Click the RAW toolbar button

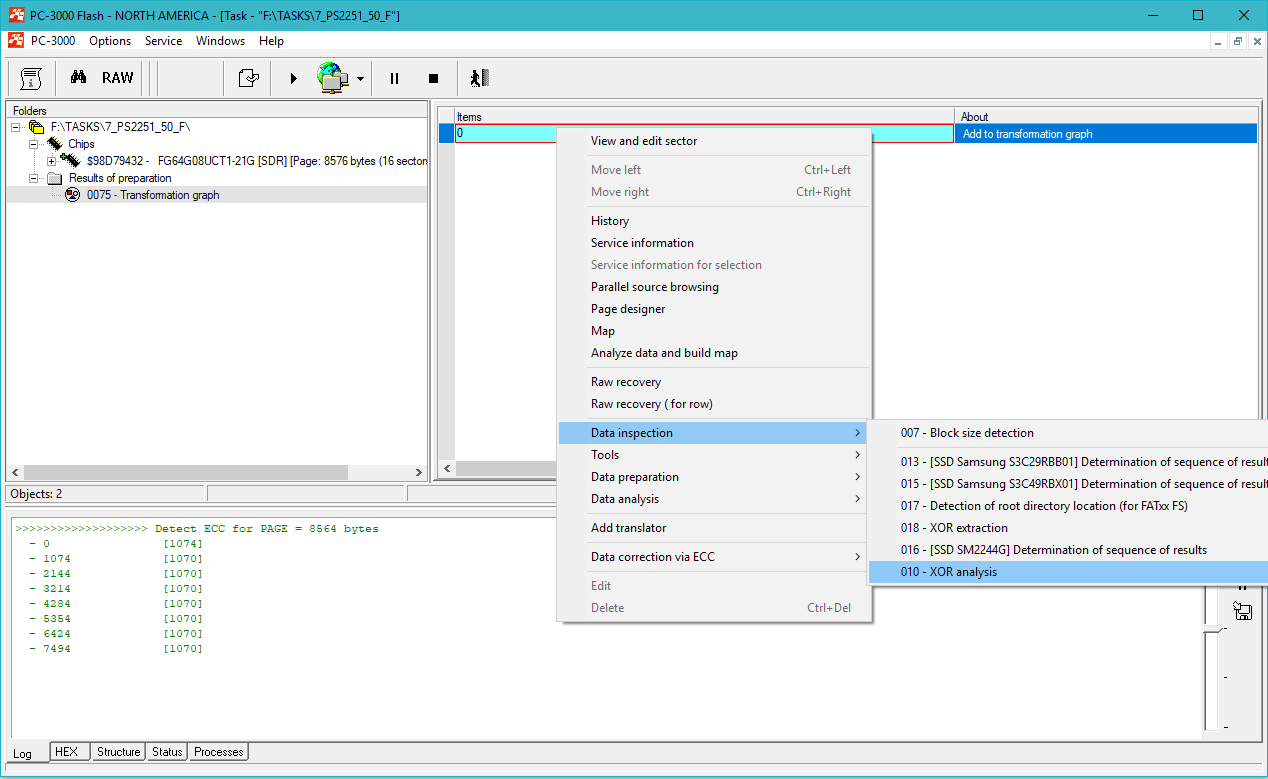pyautogui.click(x=117, y=78)
